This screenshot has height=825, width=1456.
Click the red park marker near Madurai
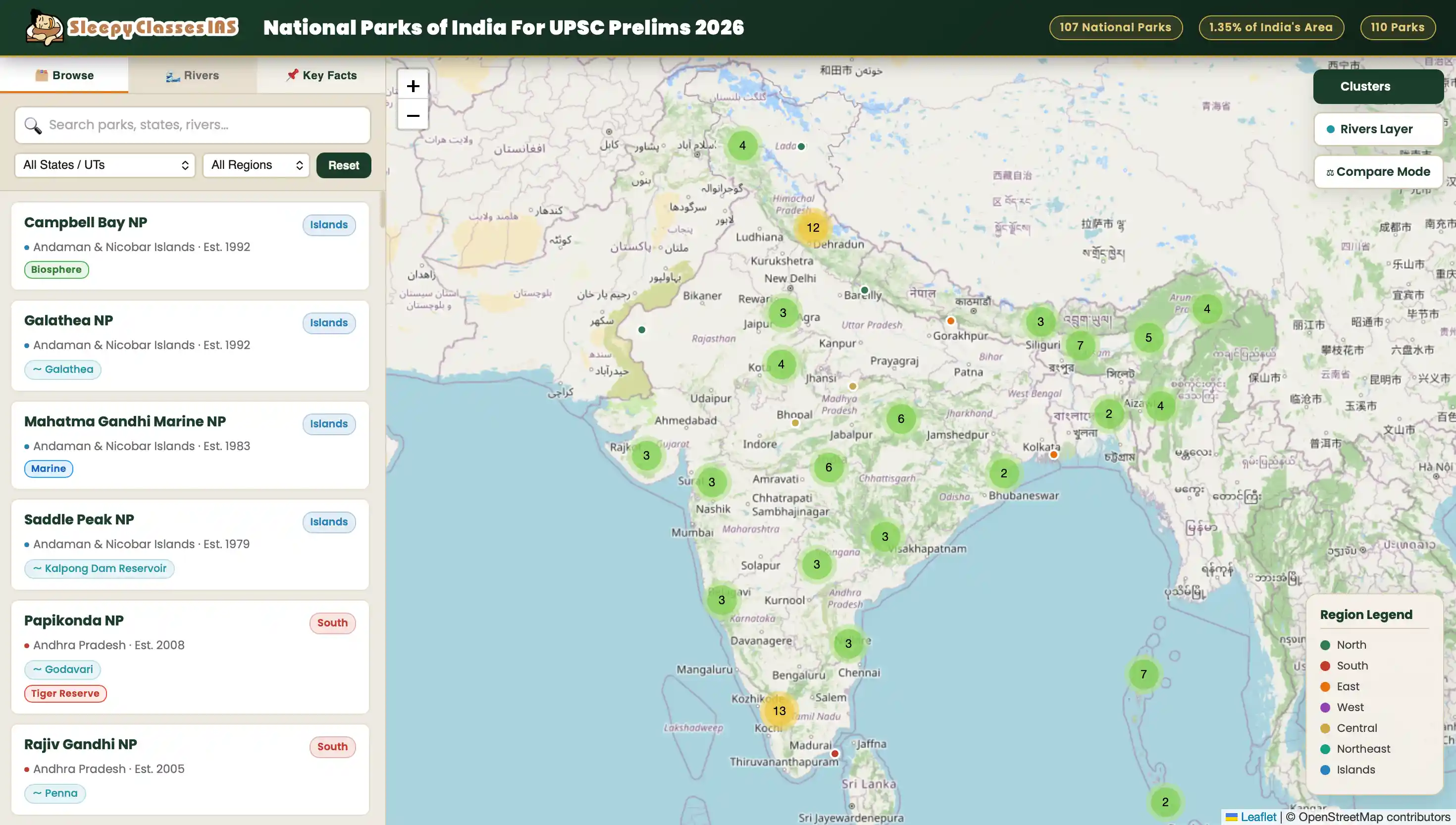click(834, 754)
